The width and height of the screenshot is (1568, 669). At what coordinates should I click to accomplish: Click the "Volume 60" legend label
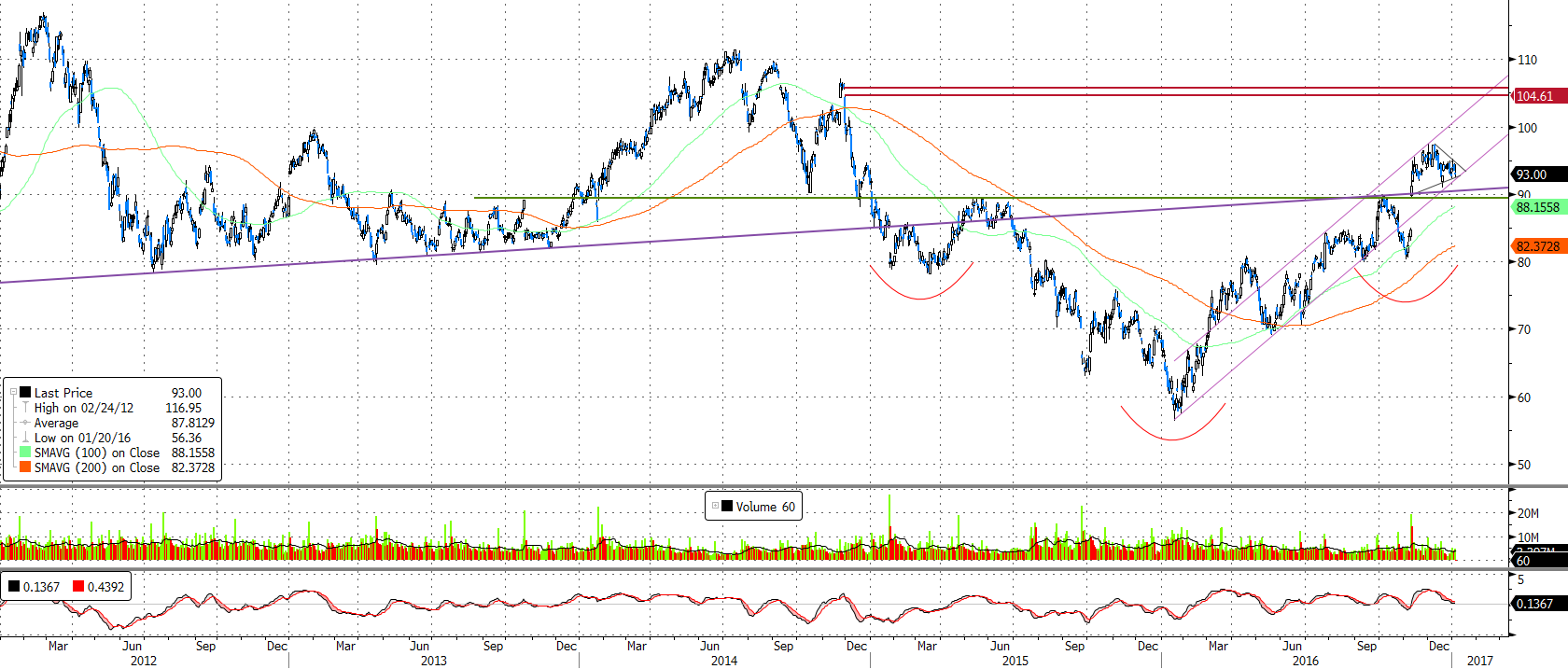pos(765,507)
